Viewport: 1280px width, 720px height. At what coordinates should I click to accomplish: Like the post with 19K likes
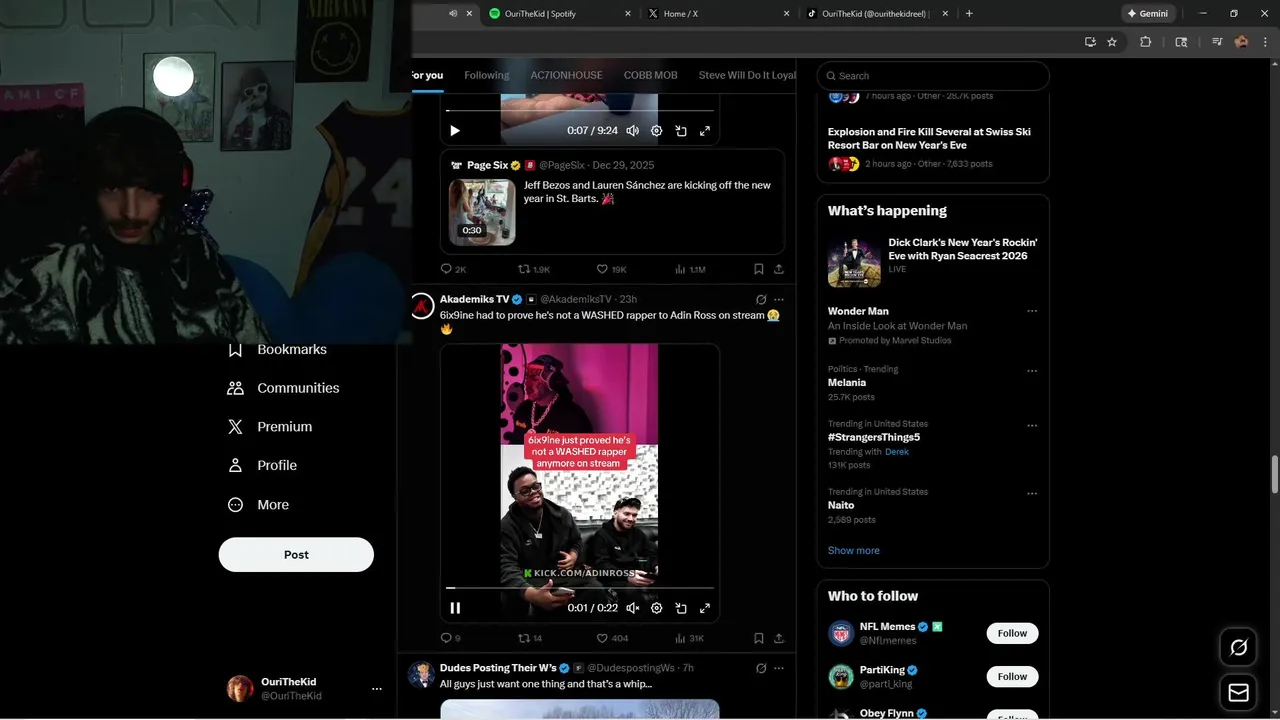(612, 269)
